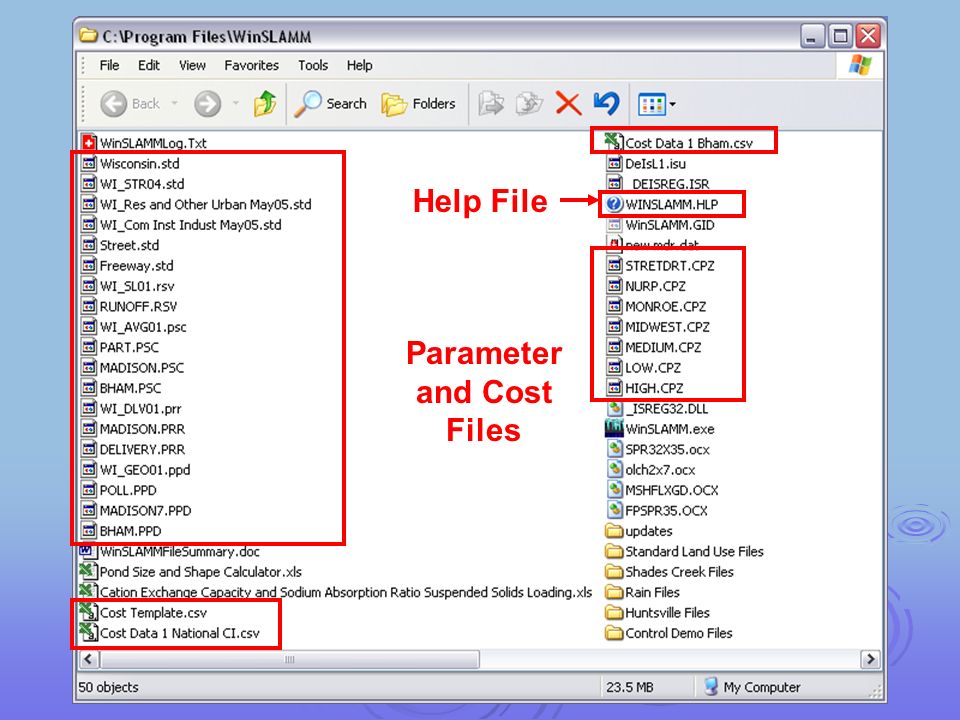Click the Copy To folder icon

[529, 103]
